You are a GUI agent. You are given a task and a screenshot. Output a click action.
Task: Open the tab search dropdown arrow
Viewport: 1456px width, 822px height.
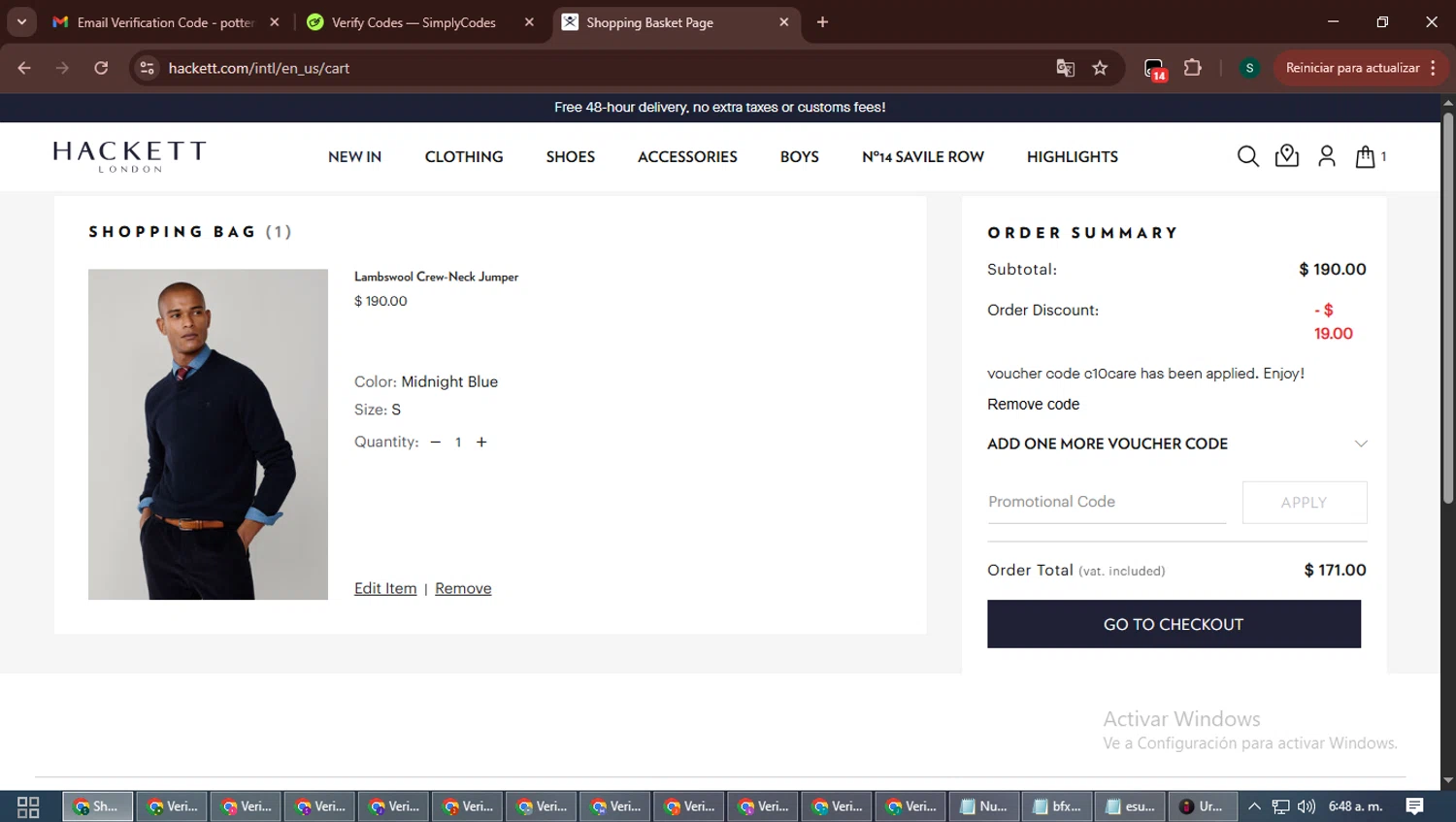(21, 21)
